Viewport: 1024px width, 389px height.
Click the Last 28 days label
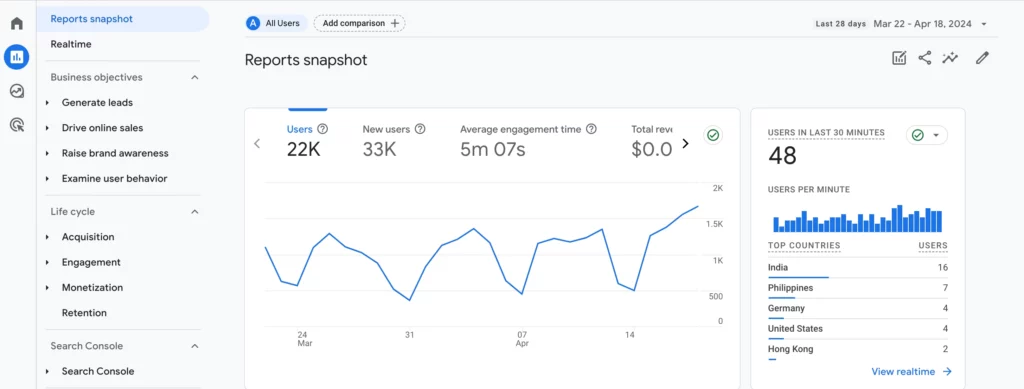tap(840, 24)
